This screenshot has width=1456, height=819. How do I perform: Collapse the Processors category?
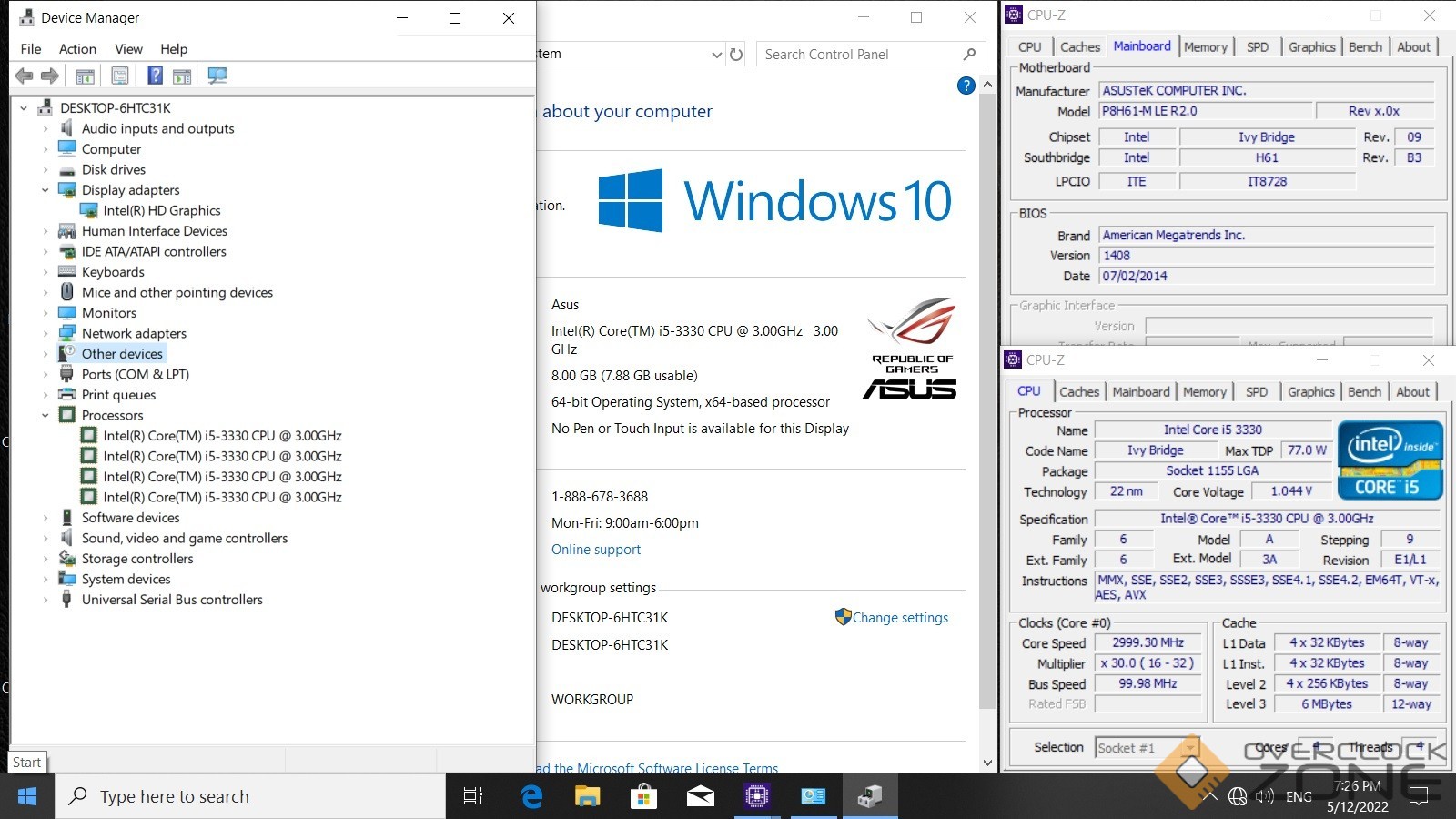point(45,416)
